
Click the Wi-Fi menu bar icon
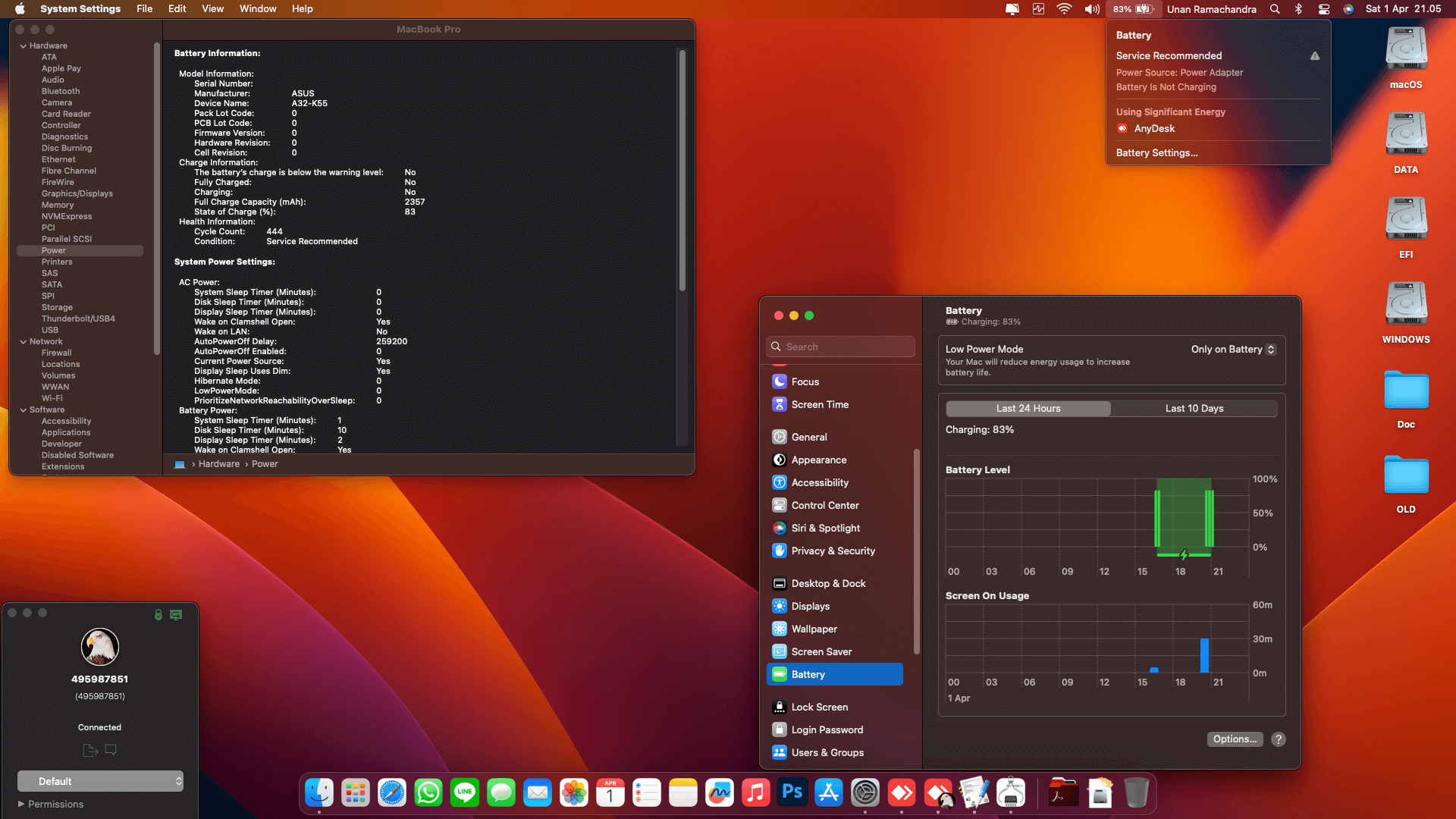(x=1064, y=9)
